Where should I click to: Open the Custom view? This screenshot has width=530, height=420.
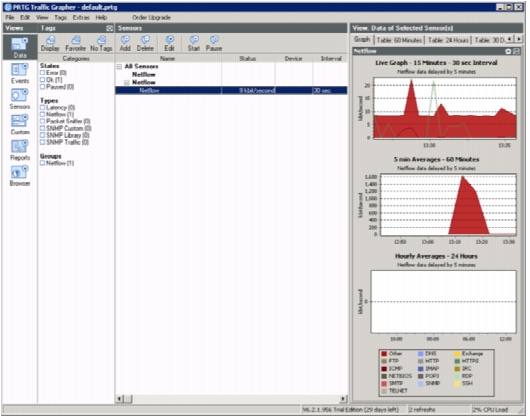click(x=20, y=125)
